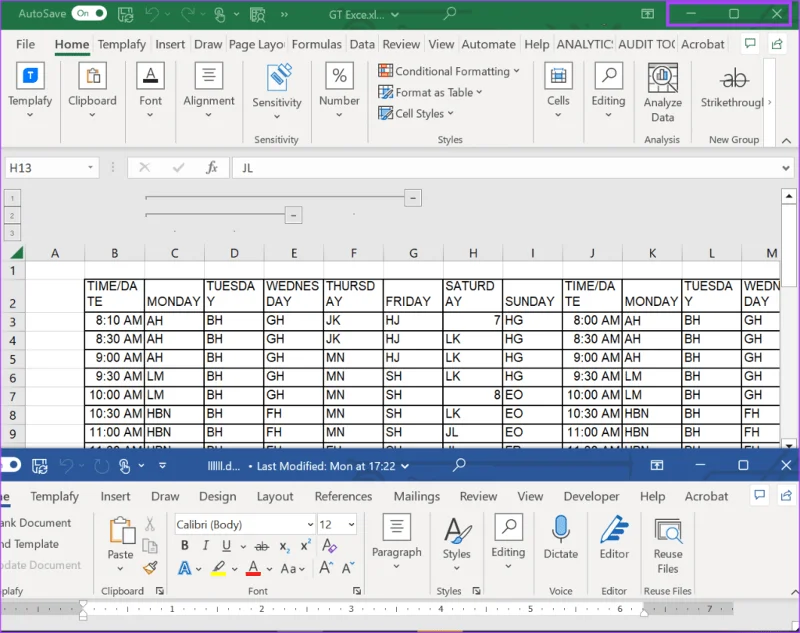Expand the Excel formula bar
The image size is (800, 633).
[x=786, y=168]
